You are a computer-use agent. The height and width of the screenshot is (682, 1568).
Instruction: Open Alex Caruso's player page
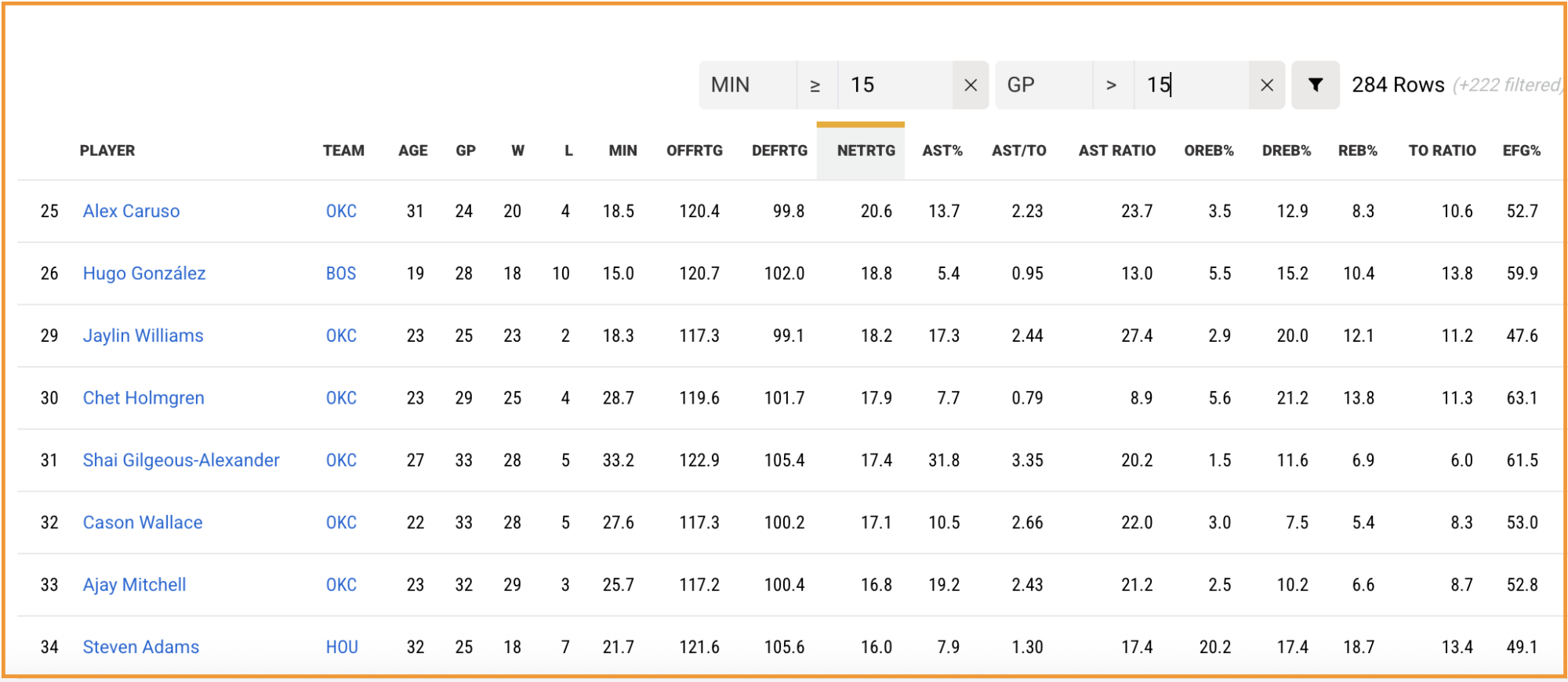(x=132, y=211)
